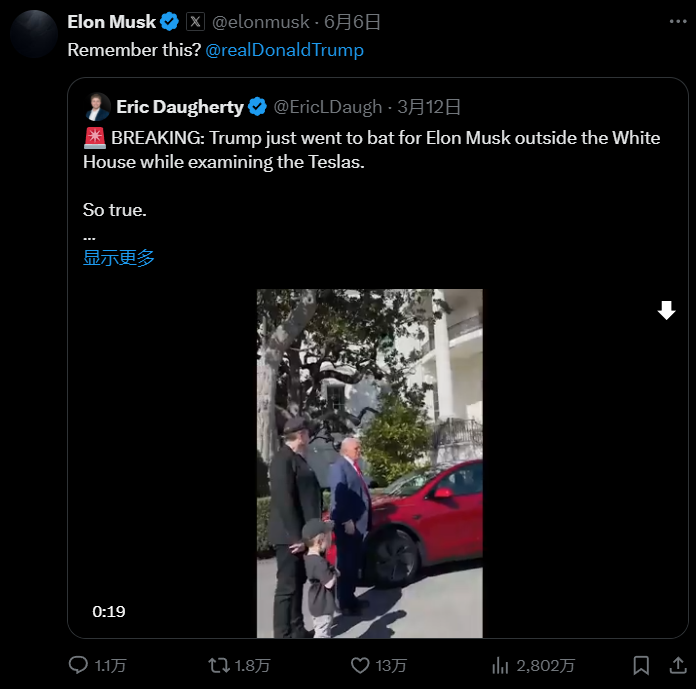Expand quoted post with 显示更多
The image size is (696, 689).
119,258
